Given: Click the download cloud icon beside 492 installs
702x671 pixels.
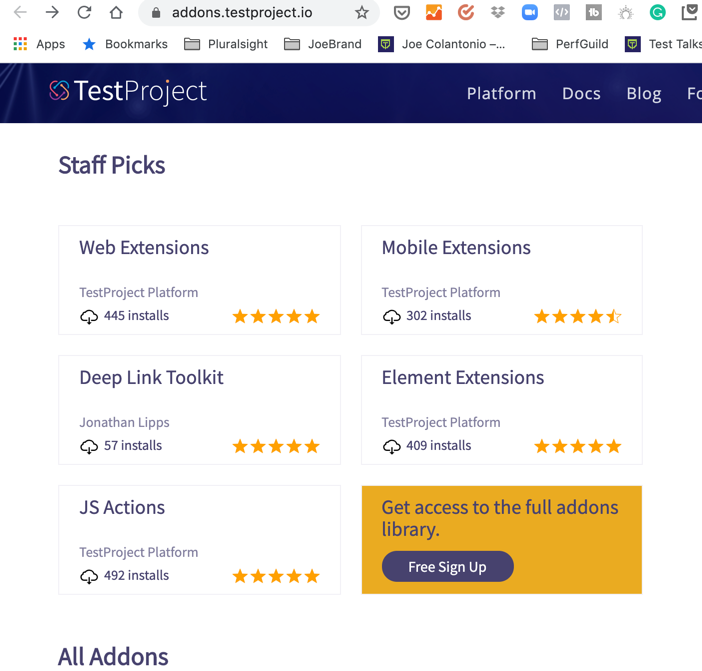Looking at the screenshot, I should point(89,576).
